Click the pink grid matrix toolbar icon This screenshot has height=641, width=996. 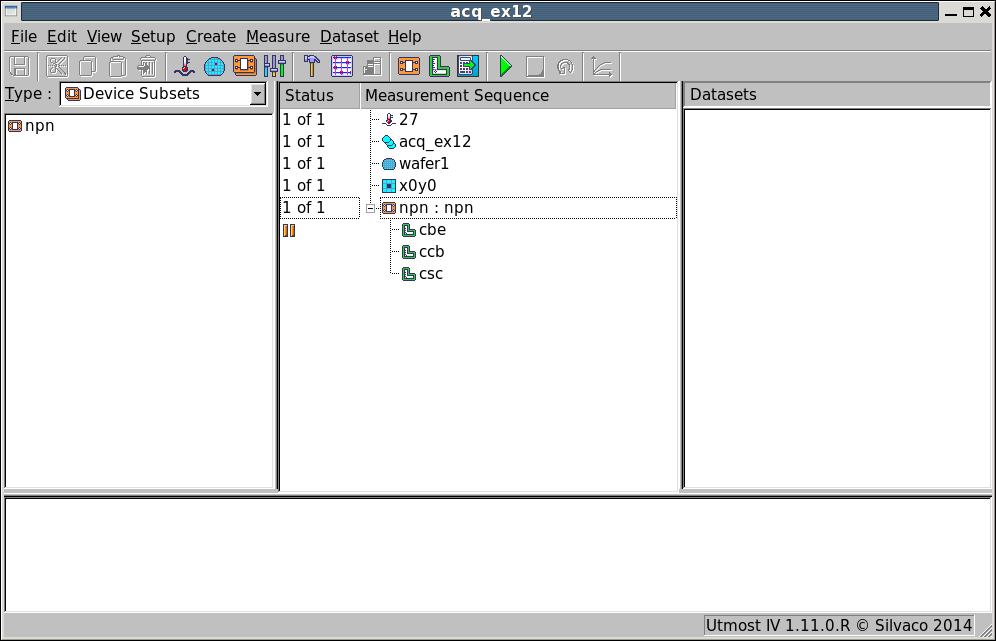(342, 66)
